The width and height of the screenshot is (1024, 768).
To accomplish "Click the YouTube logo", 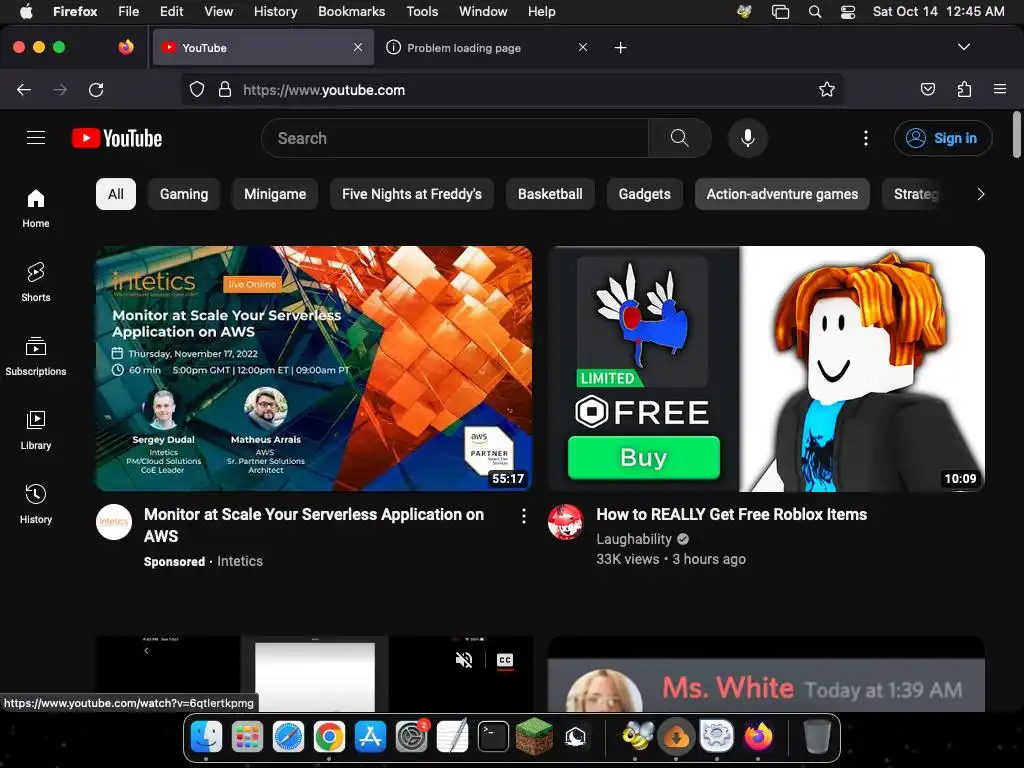I will 117,138.
